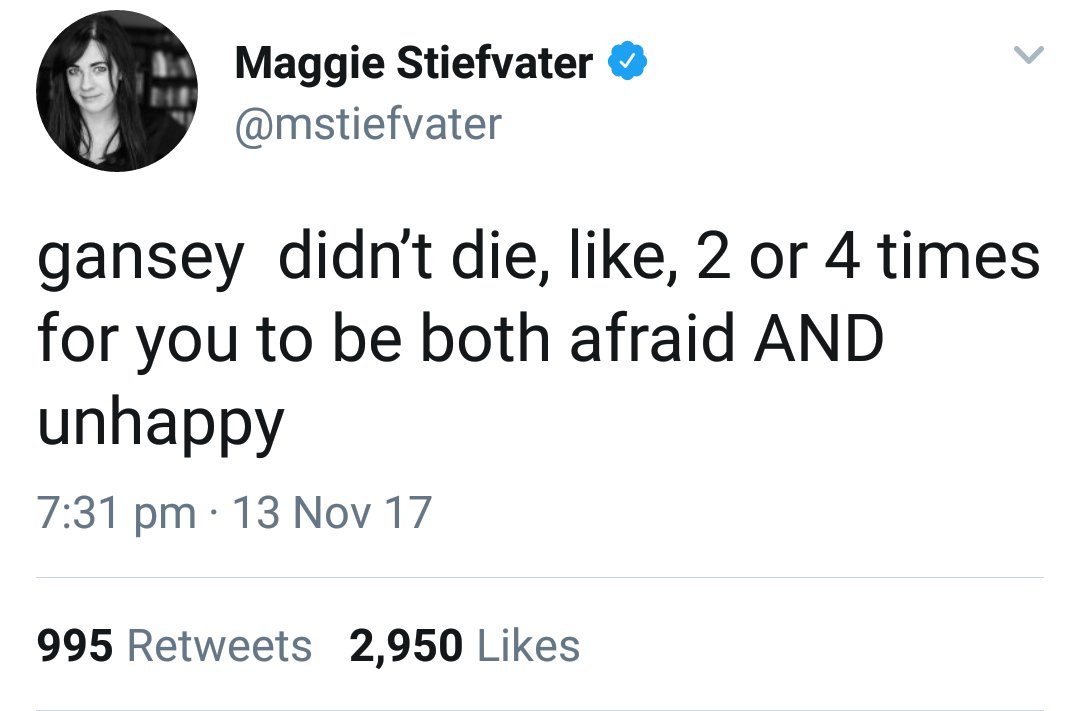Click the capitalized AND in tweet
The height and width of the screenshot is (711, 1080).
click(x=819, y=338)
